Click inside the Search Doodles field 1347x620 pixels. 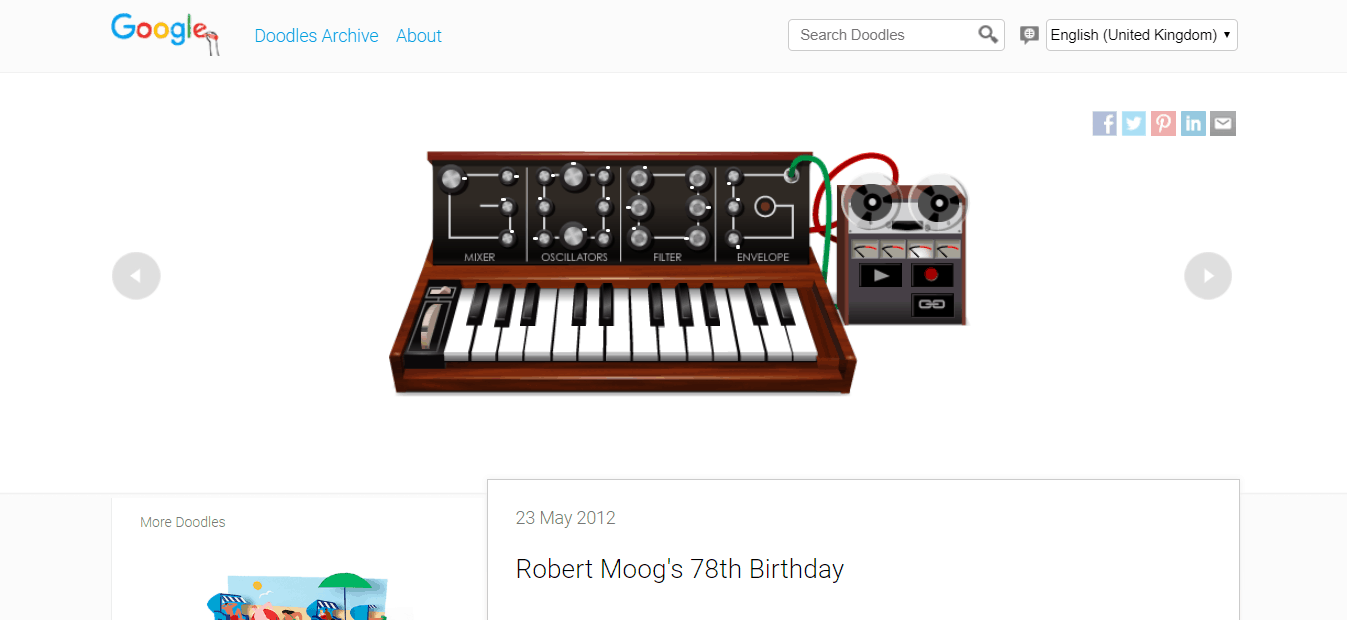[x=880, y=34]
